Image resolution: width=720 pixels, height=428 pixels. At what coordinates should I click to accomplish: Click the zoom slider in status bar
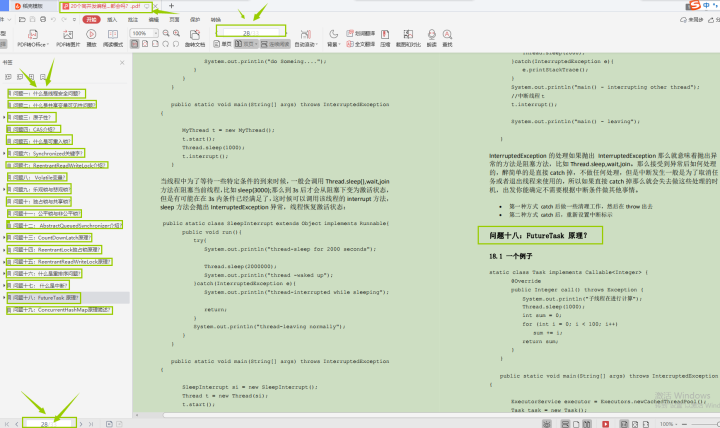[x=703, y=424]
